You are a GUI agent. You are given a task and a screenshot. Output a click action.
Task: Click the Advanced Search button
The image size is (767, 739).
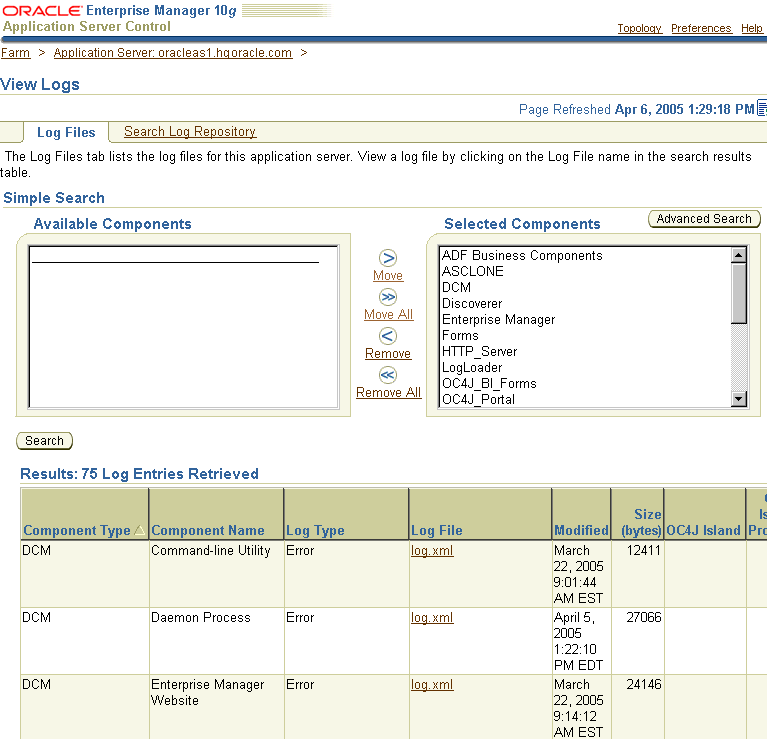(704, 219)
